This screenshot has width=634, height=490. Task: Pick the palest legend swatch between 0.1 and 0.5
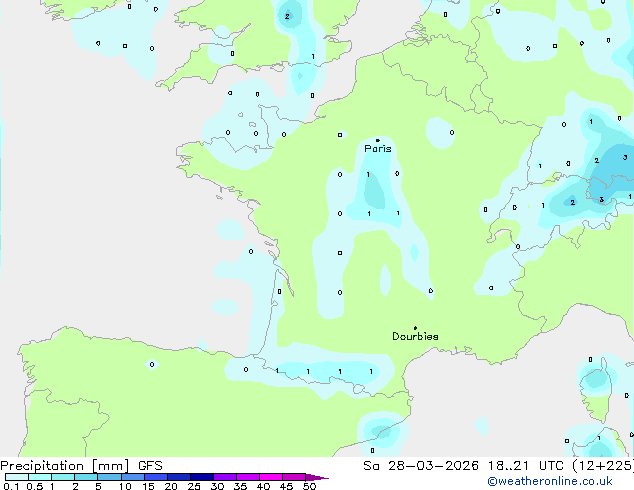17,477
